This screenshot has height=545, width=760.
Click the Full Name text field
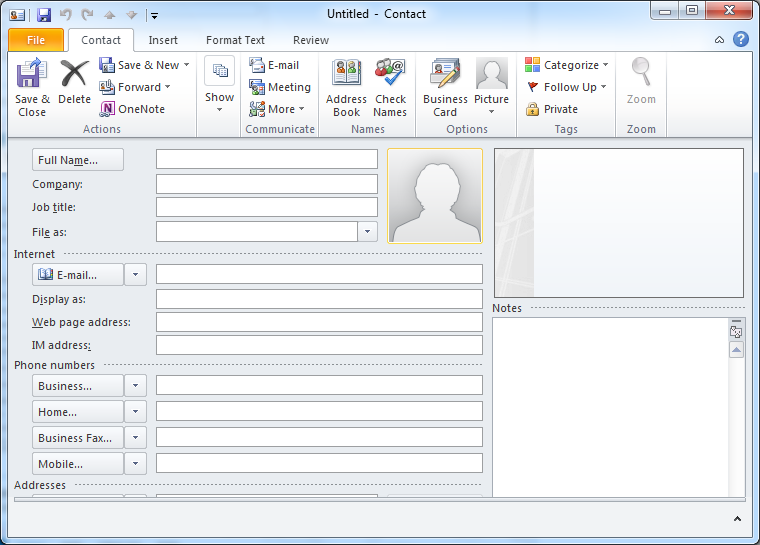267,159
